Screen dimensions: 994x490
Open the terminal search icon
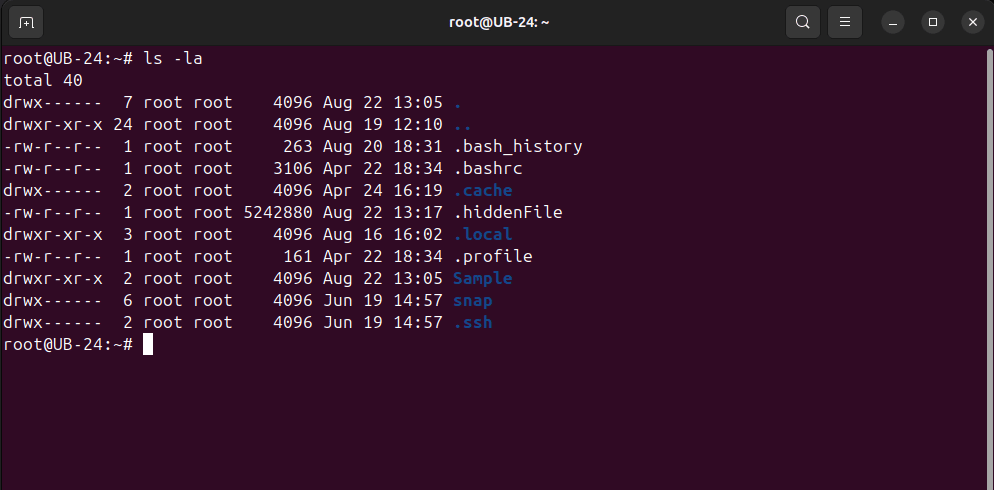[x=802, y=21]
